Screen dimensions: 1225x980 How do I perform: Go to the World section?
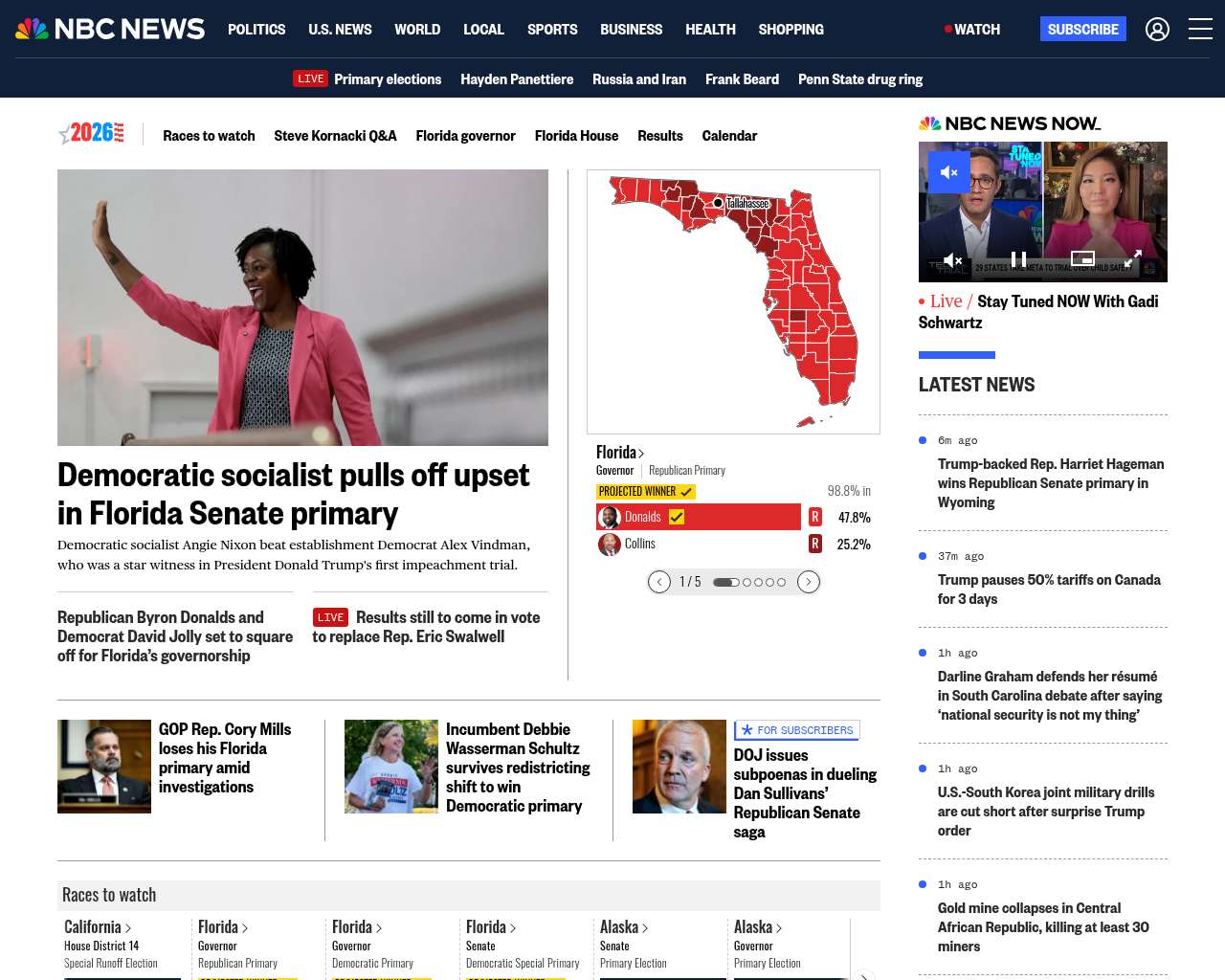click(417, 30)
